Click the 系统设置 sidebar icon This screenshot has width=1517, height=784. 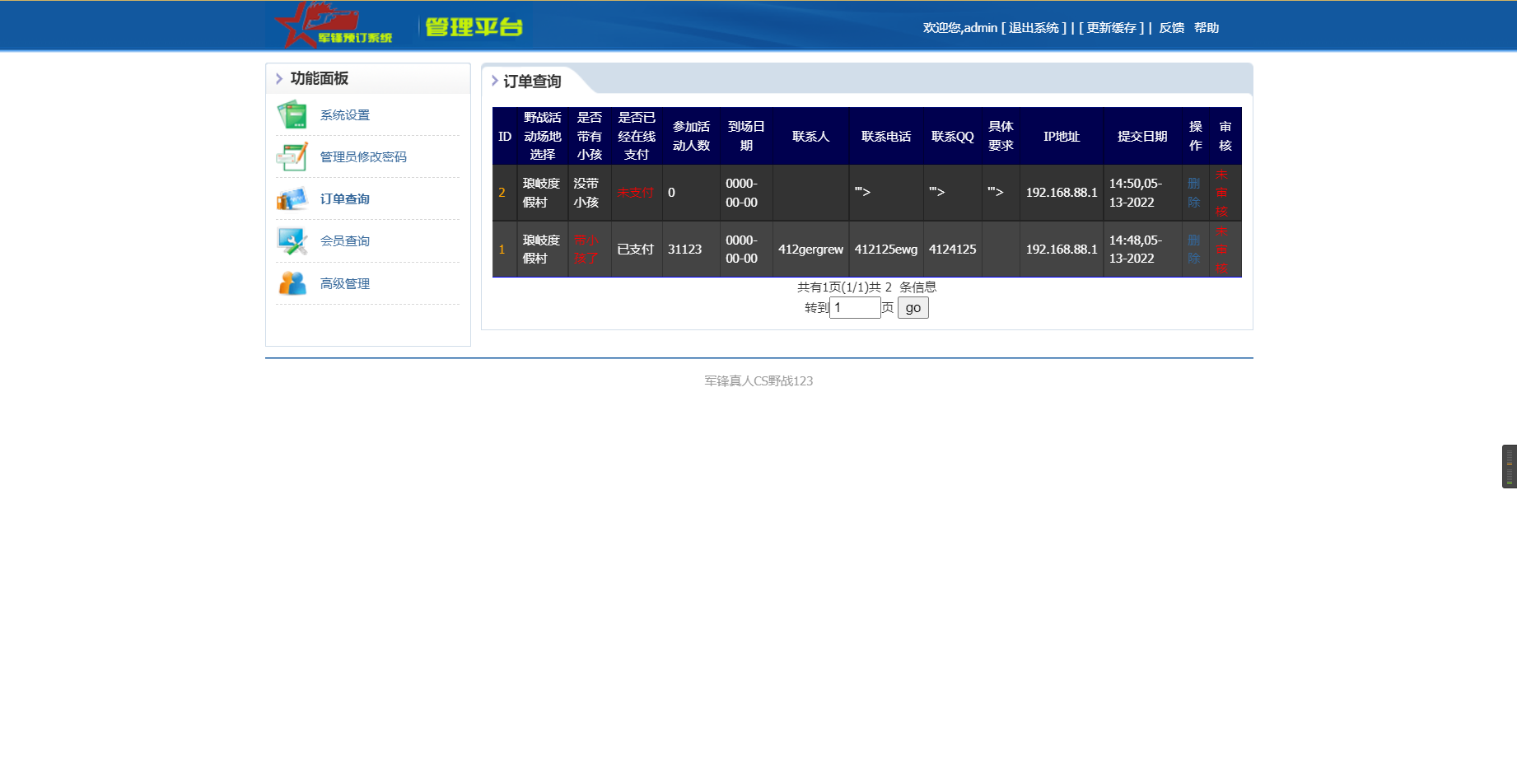pos(292,114)
